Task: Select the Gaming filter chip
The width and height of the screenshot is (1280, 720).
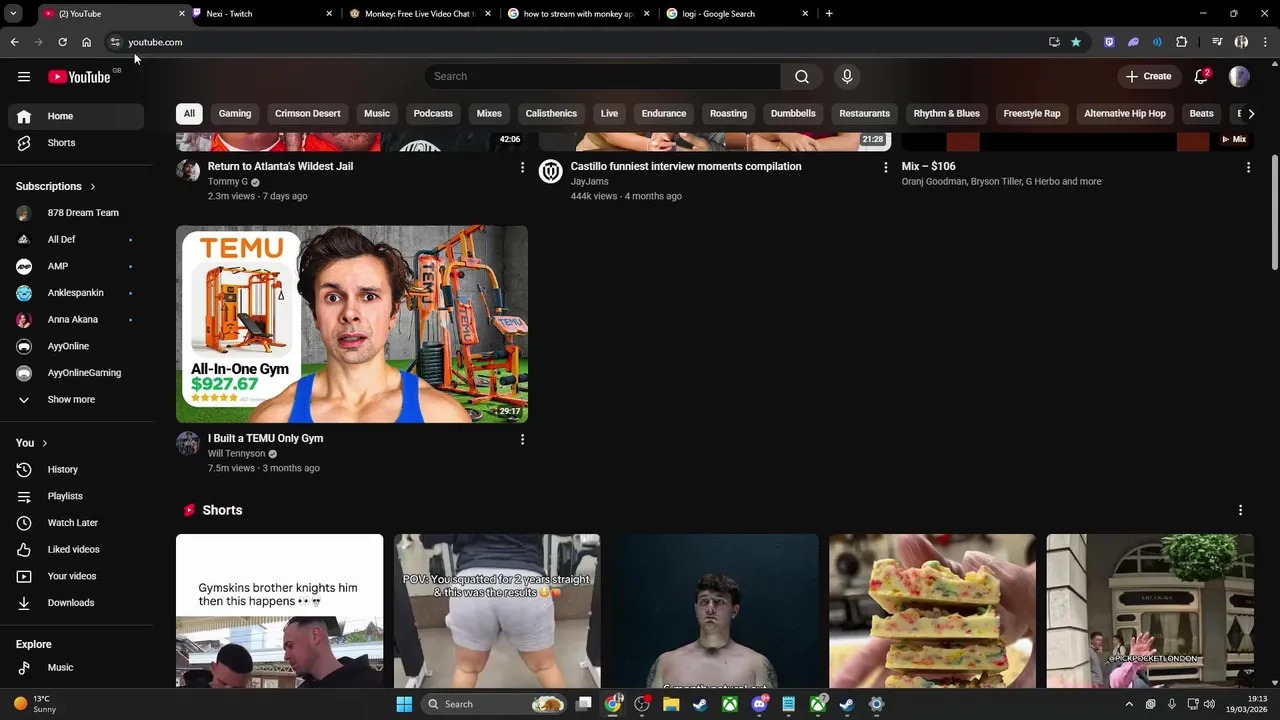Action: tap(235, 114)
